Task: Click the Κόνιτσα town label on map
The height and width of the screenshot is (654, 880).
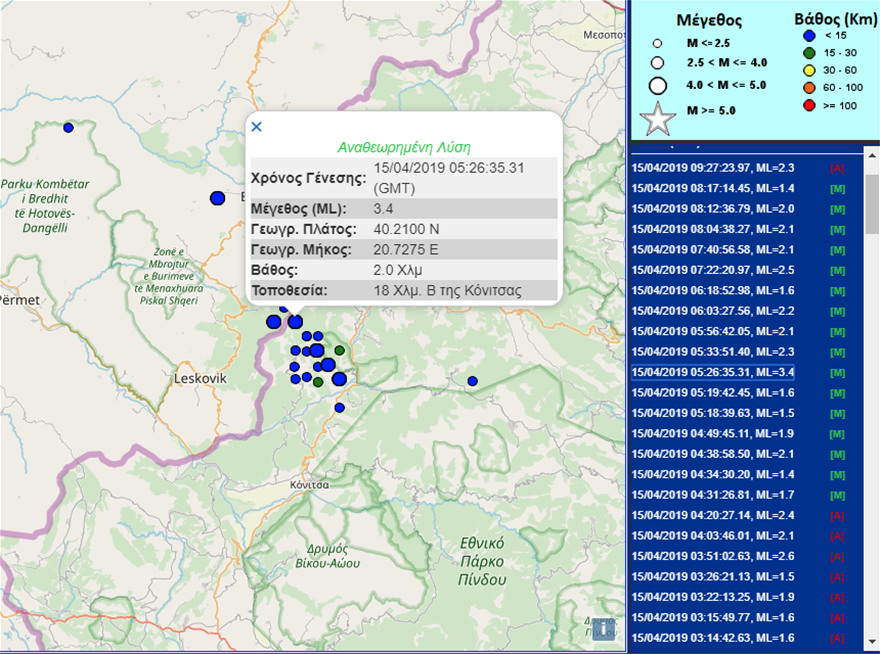Action: pyautogui.click(x=310, y=483)
